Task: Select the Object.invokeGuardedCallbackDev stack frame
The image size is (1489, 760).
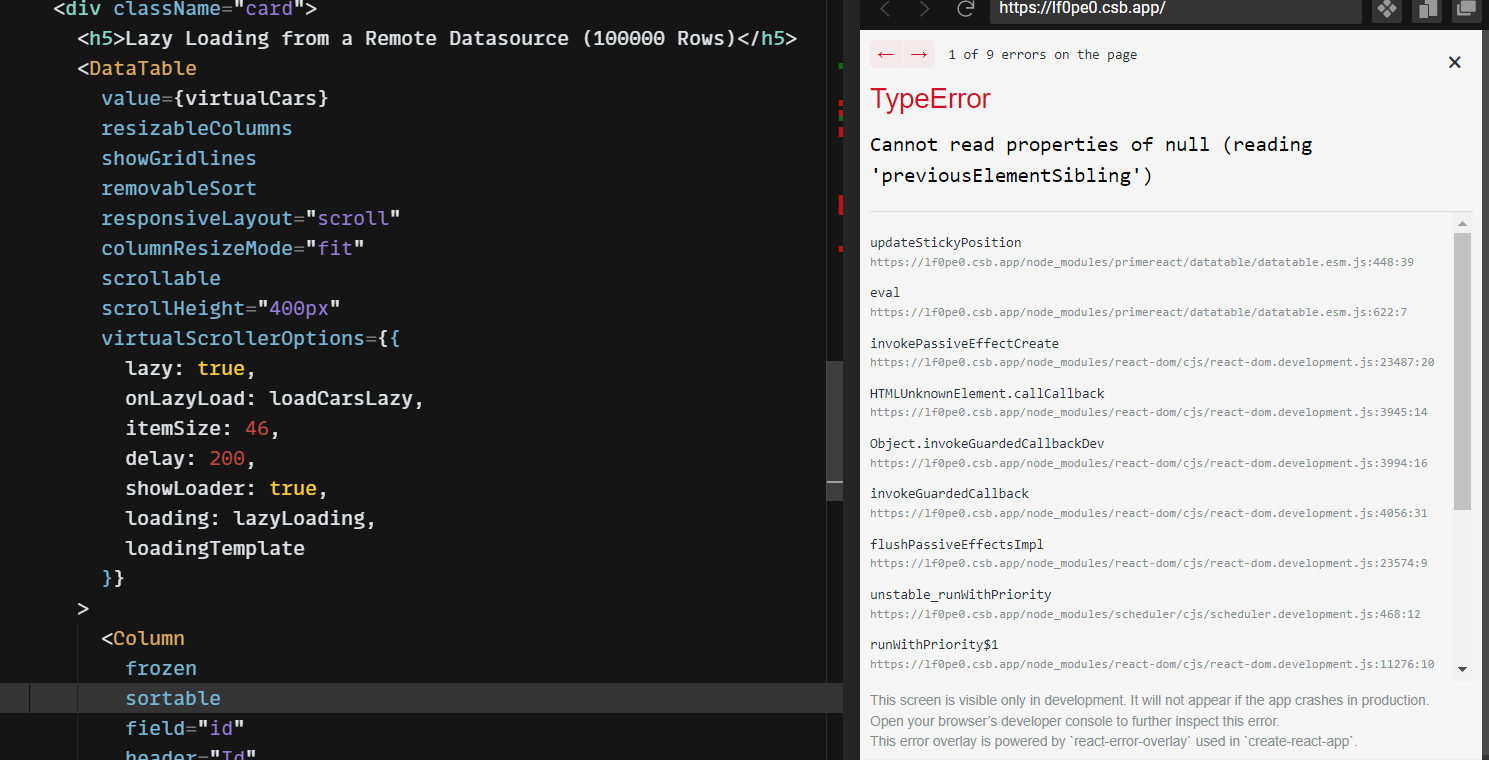Action: pyautogui.click(x=987, y=444)
